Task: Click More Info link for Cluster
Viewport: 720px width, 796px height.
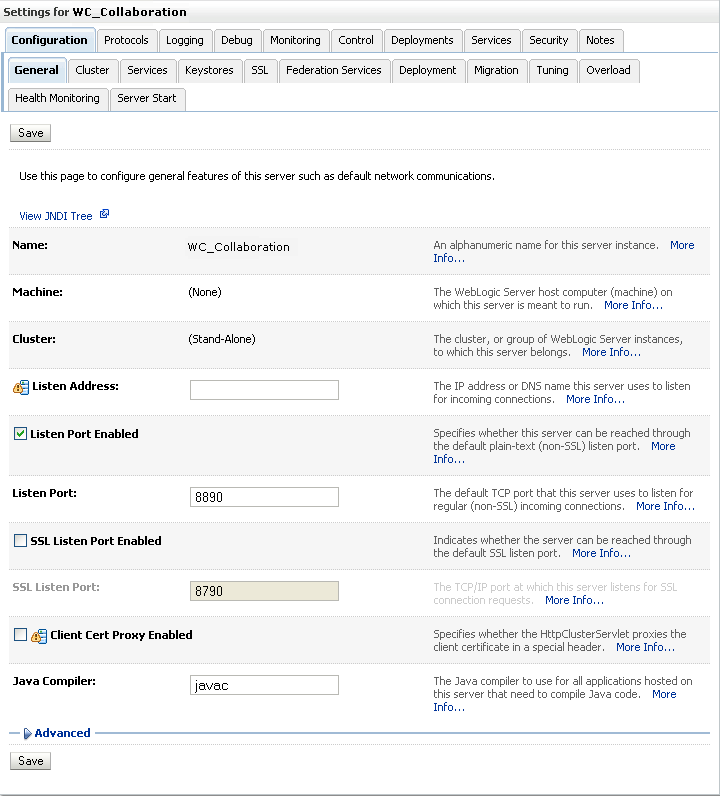Action: (611, 352)
